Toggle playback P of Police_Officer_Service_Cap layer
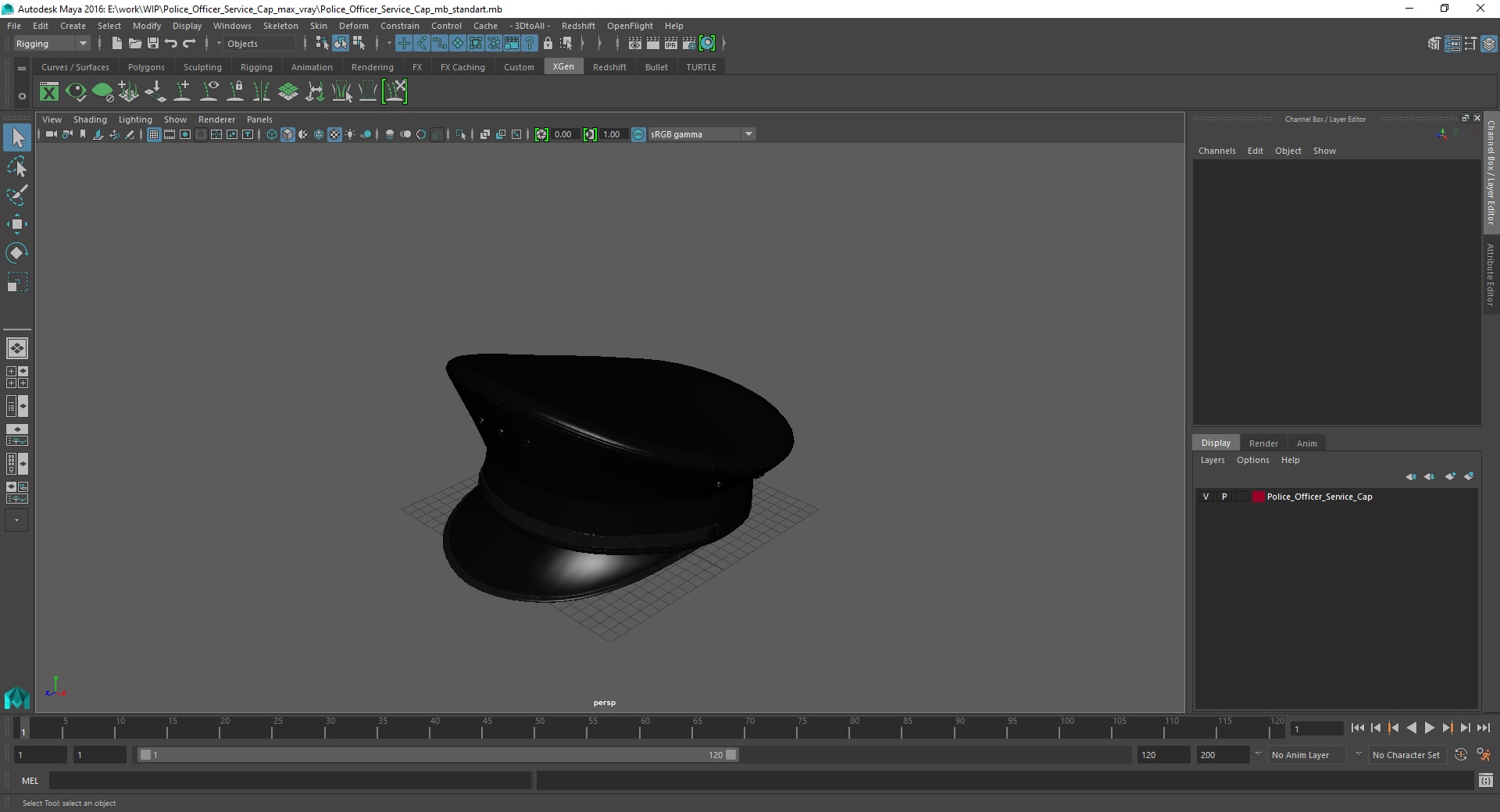The height and width of the screenshot is (812, 1500). click(x=1224, y=497)
